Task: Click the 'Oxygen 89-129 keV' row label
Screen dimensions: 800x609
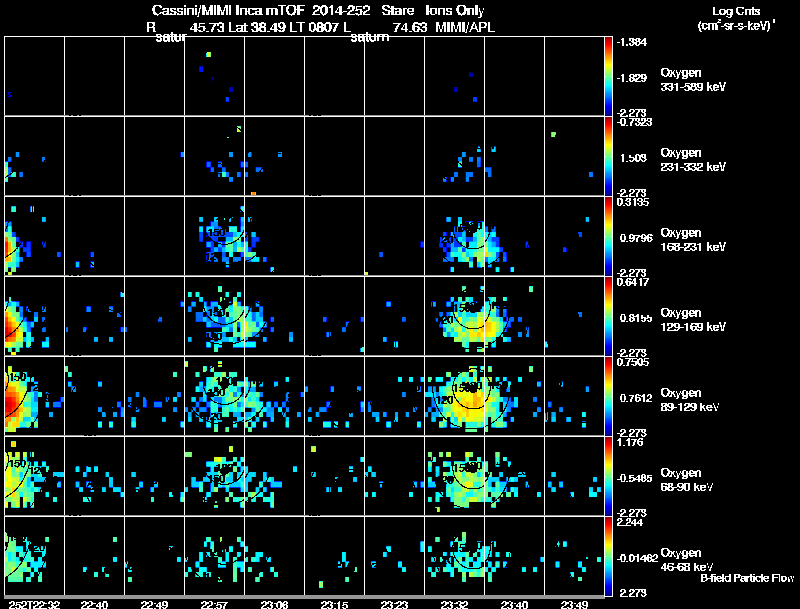Action: coord(690,400)
